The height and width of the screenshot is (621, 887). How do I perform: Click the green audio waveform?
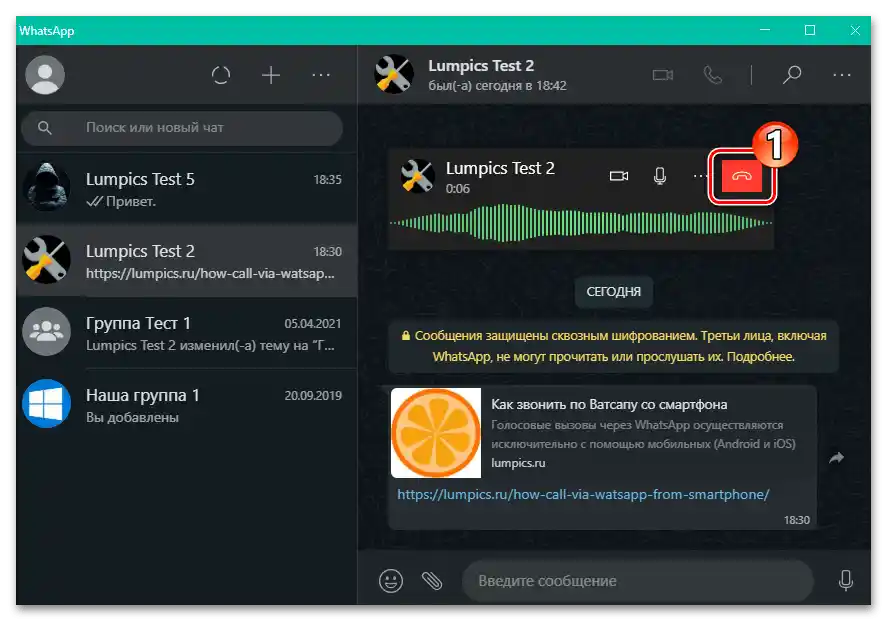[x=581, y=223]
